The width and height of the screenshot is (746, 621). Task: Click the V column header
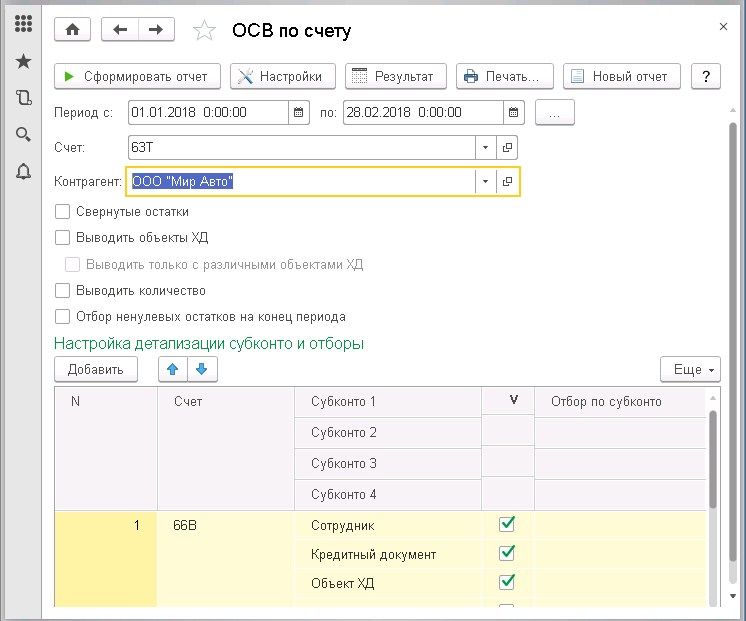(508, 401)
